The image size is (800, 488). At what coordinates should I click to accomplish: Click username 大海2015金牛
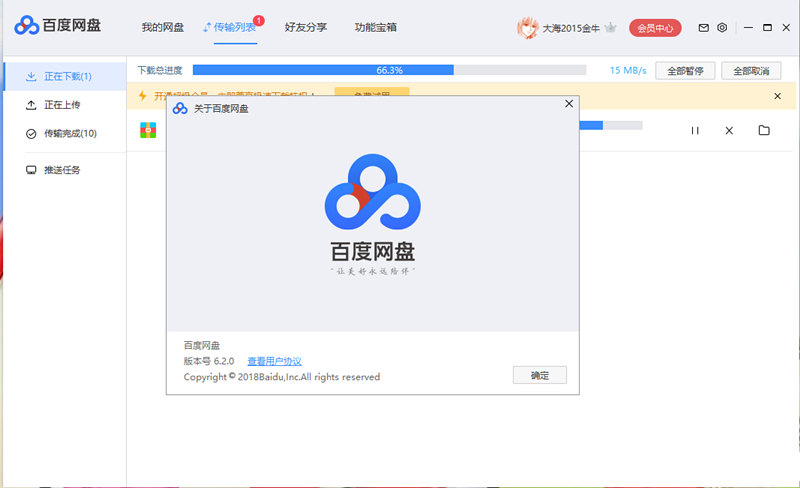tap(571, 28)
